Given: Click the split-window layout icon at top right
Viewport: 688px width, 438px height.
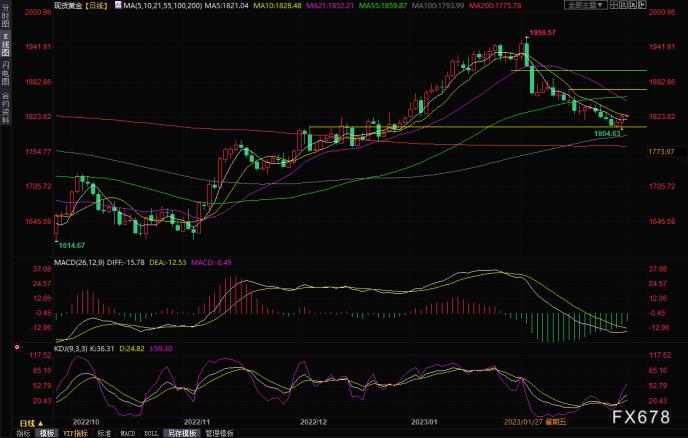Looking at the screenshot, I should click(614, 5).
